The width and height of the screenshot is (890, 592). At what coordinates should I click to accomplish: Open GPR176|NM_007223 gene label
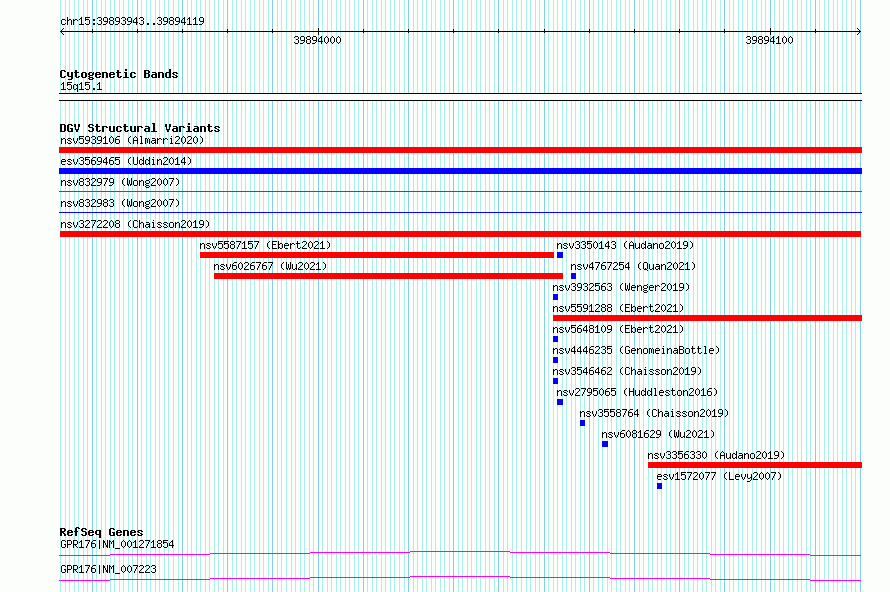[x=108, y=569]
